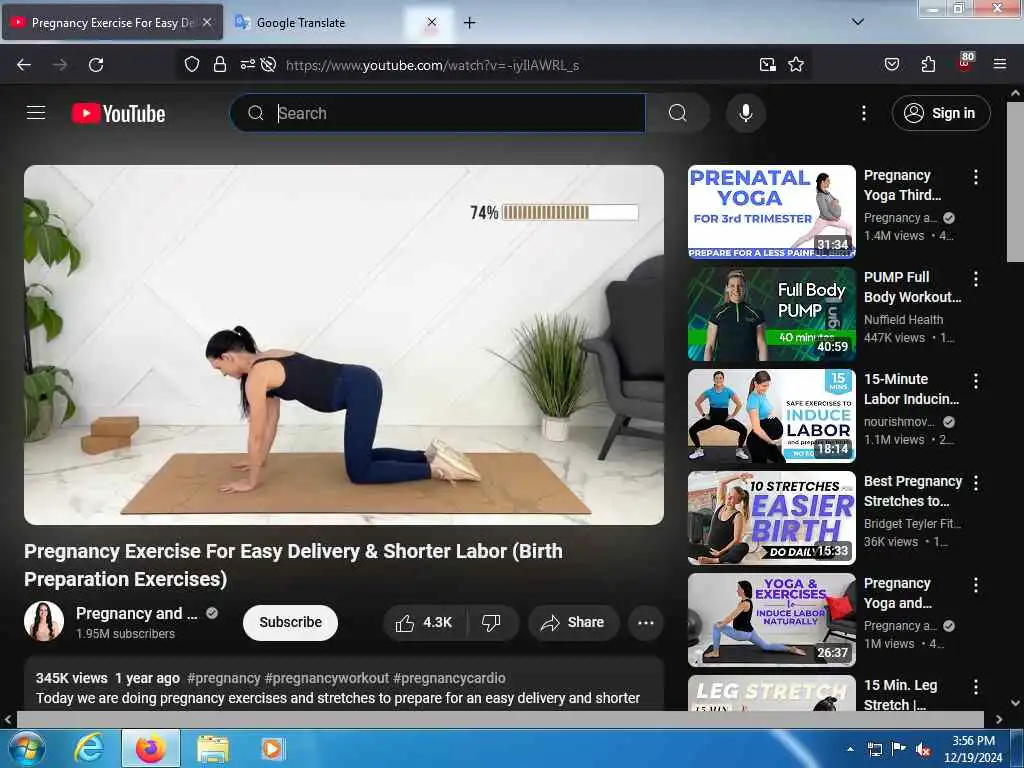1024x768 pixels.
Task: Open Full Body PUMP video thumbnail
Action: pyautogui.click(x=771, y=313)
